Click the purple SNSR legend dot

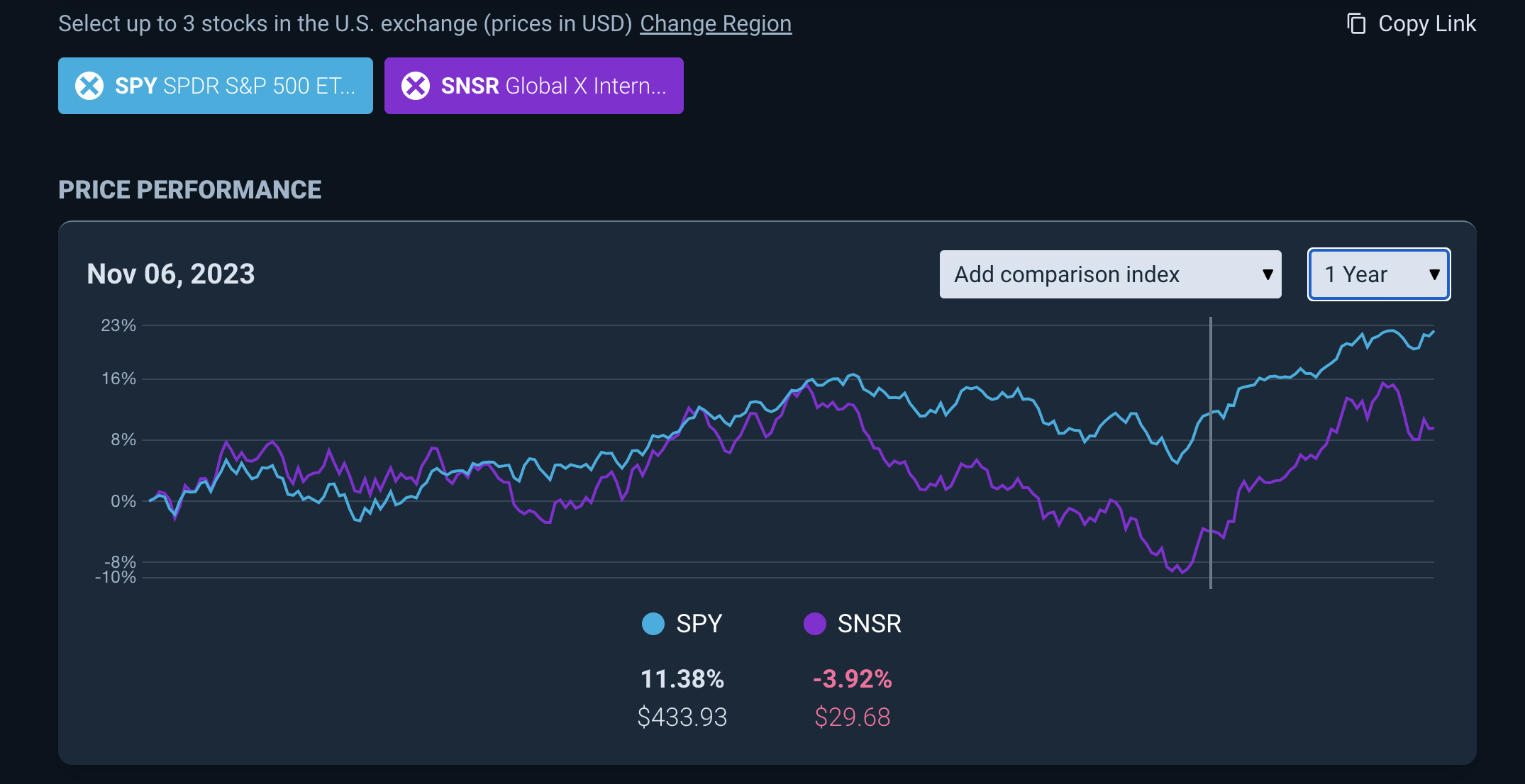coord(815,624)
